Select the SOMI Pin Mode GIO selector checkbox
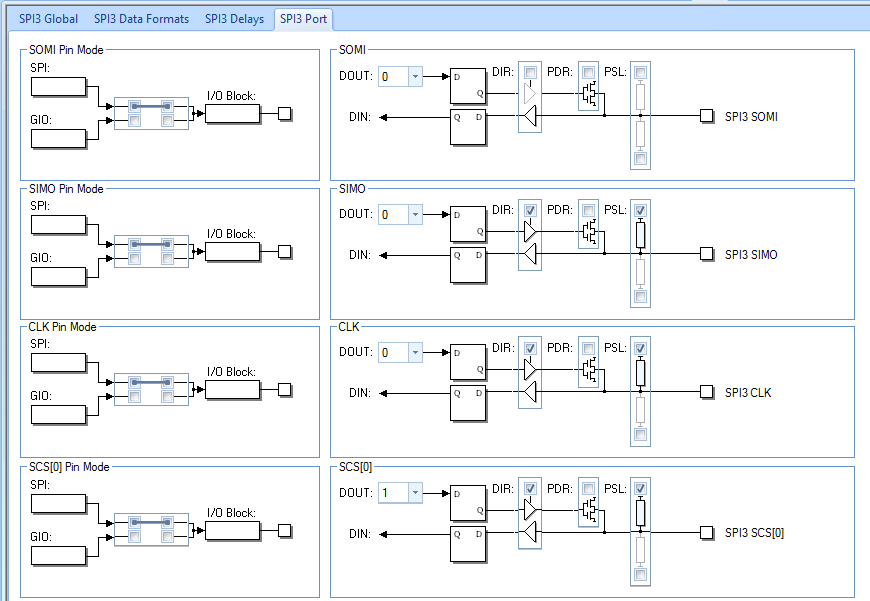The image size is (870, 601). (x=134, y=120)
